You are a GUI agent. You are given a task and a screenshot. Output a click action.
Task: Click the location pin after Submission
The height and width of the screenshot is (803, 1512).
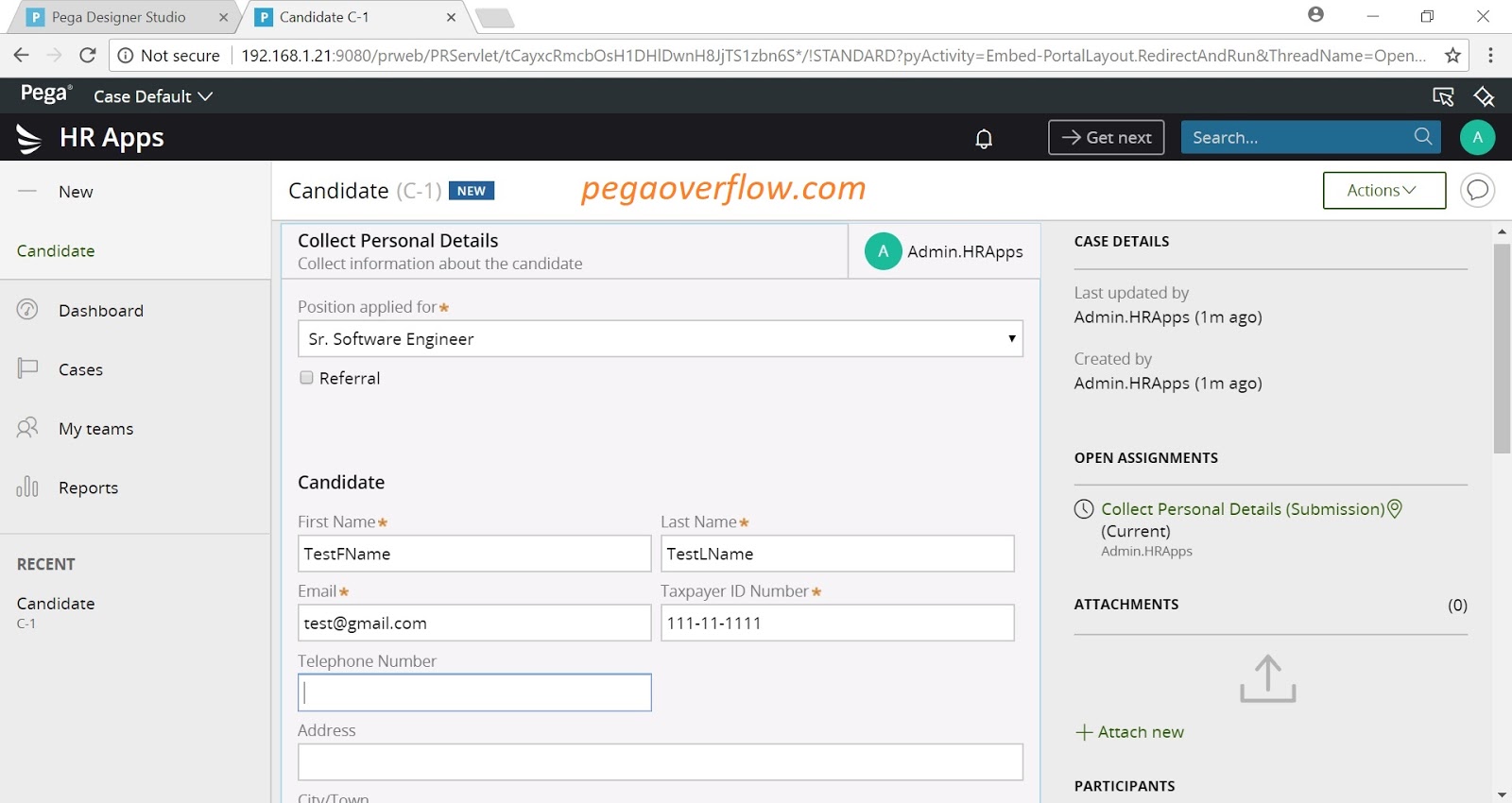pos(1395,508)
